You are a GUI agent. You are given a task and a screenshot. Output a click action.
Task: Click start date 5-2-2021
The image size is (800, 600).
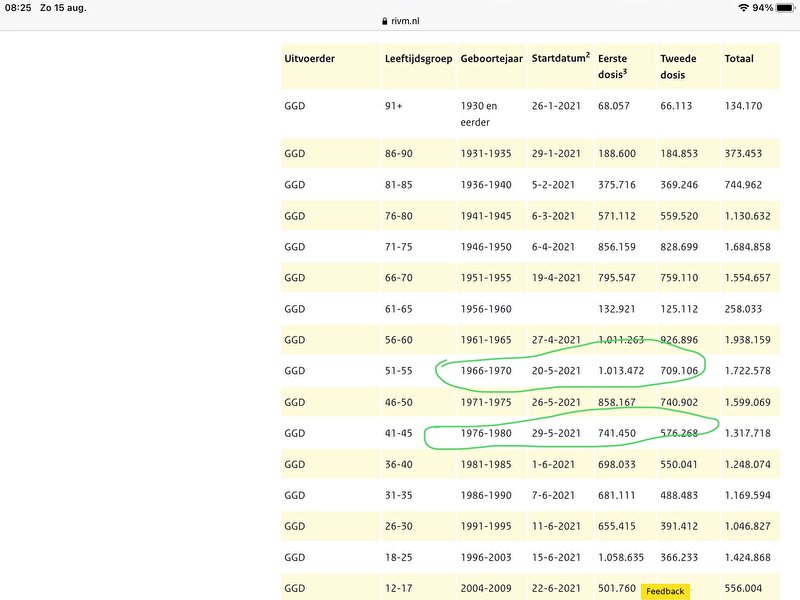pos(553,185)
